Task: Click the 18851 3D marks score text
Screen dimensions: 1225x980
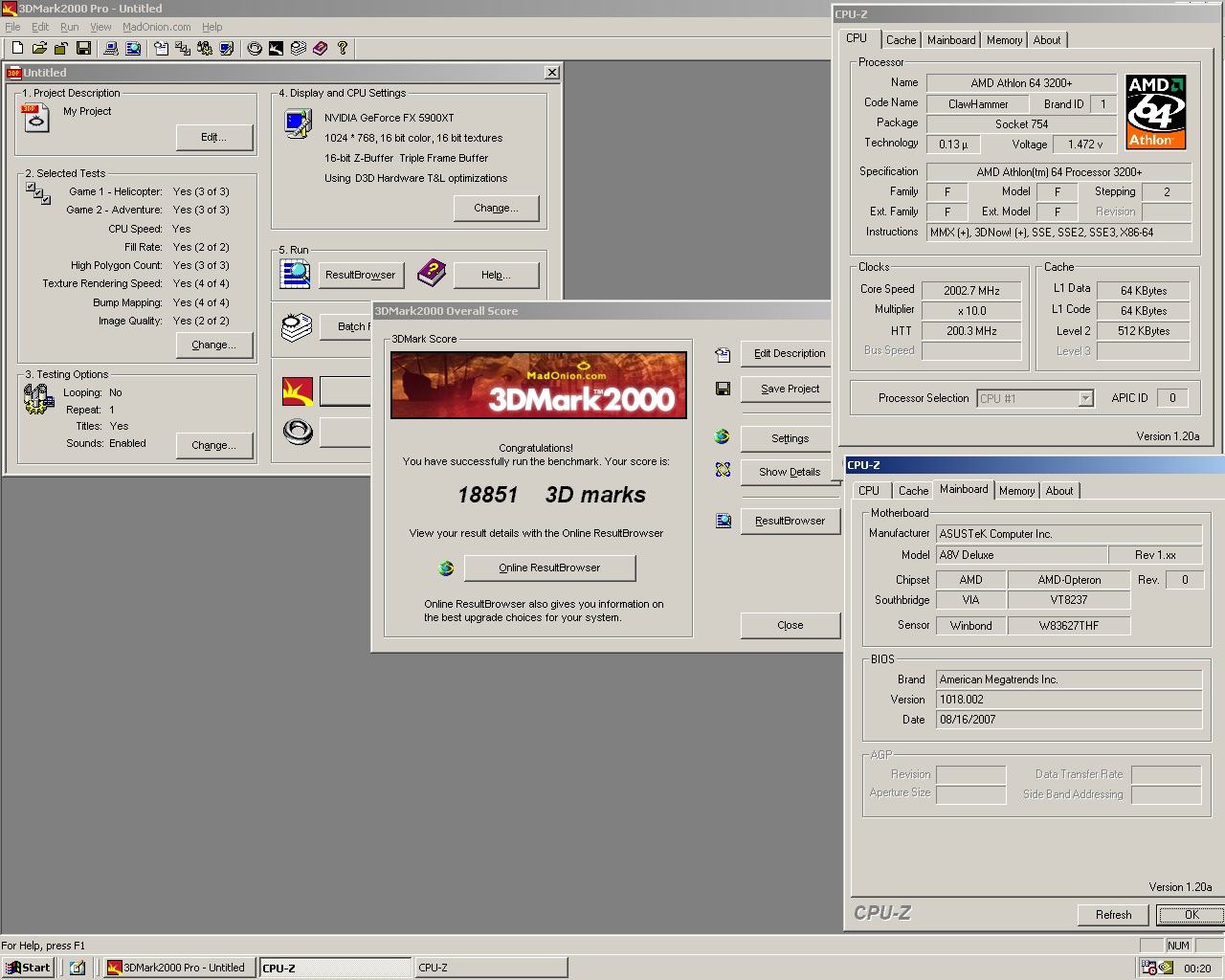Action: [x=551, y=495]
